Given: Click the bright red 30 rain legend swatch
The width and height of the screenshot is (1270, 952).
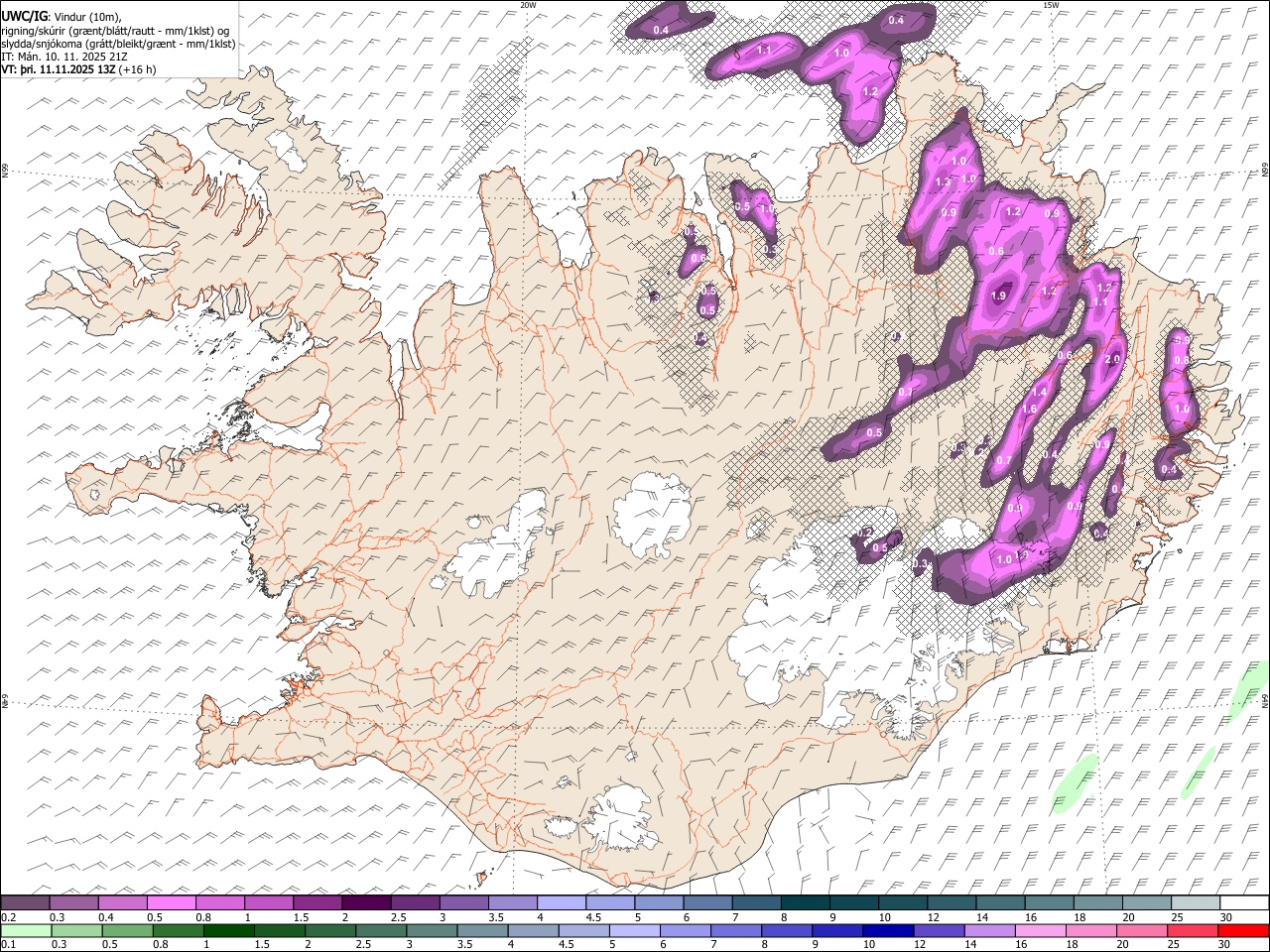Looking at the screenshot, I should click(x=1243, y=930).
